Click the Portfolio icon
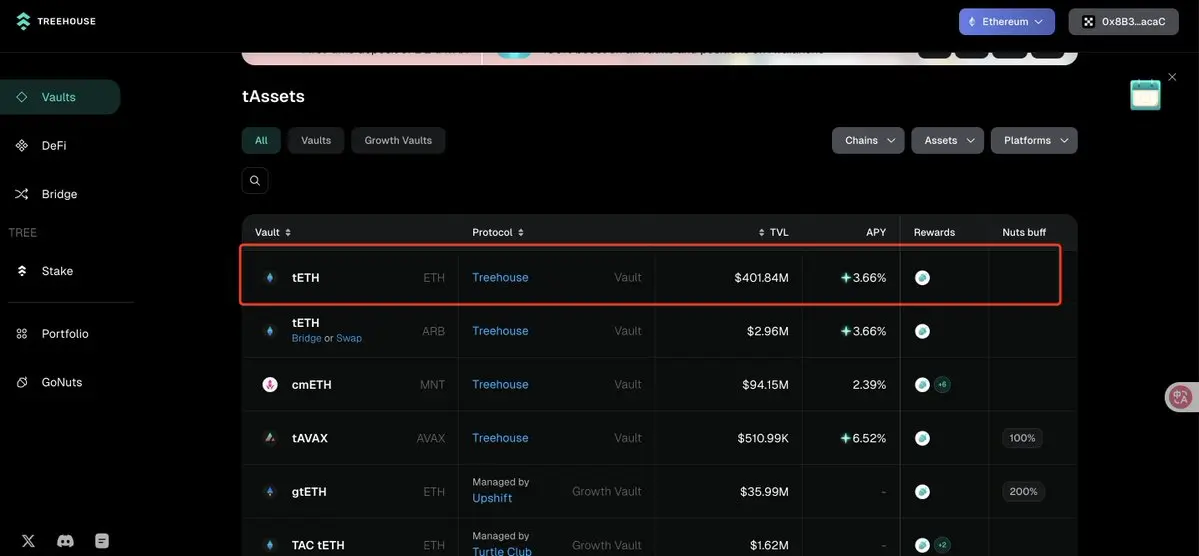Image resolution: width=1199 pixels, height=556 pixels. click(21, 333)
